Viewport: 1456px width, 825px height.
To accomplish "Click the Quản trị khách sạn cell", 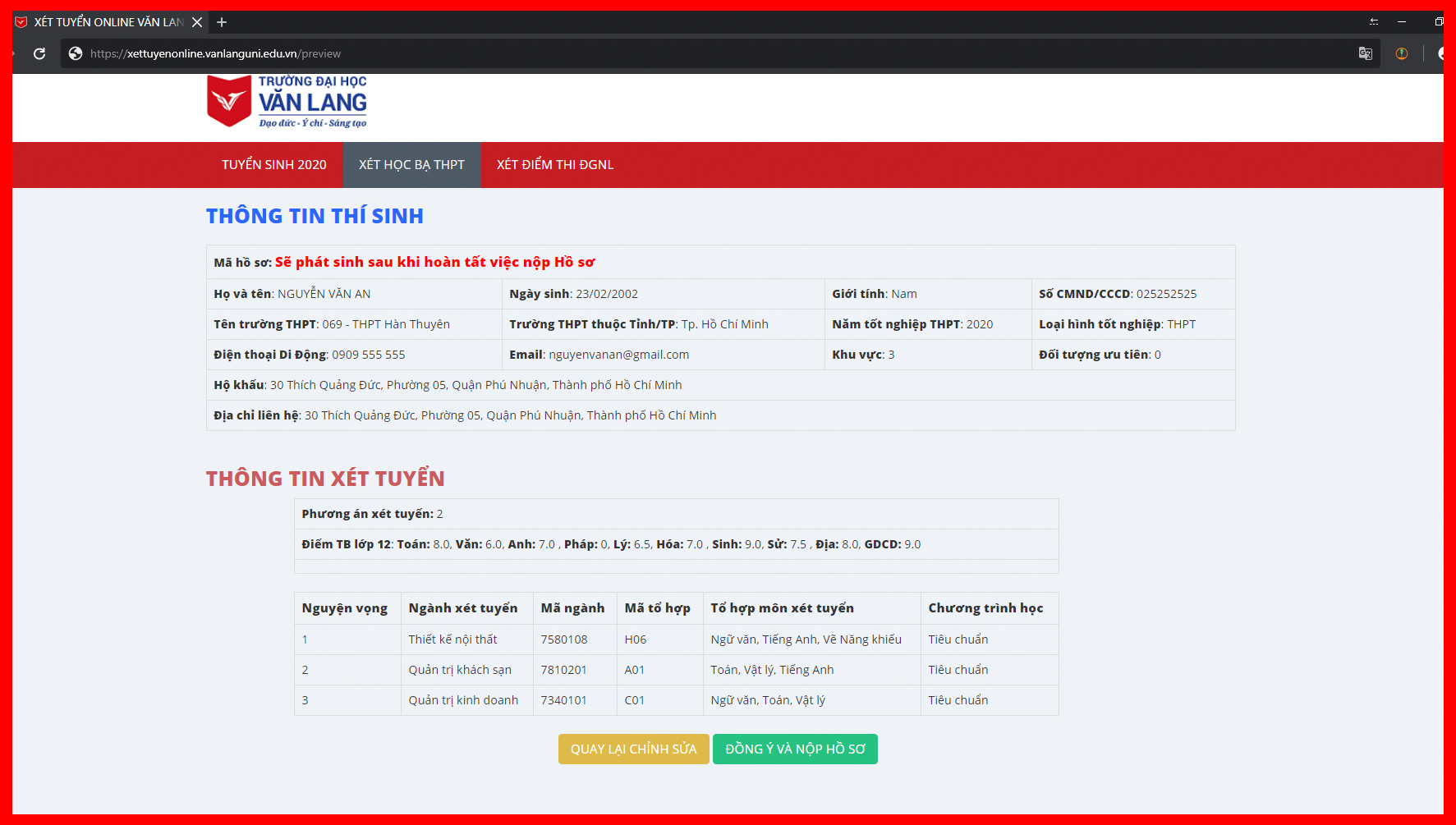I will 466,670.
